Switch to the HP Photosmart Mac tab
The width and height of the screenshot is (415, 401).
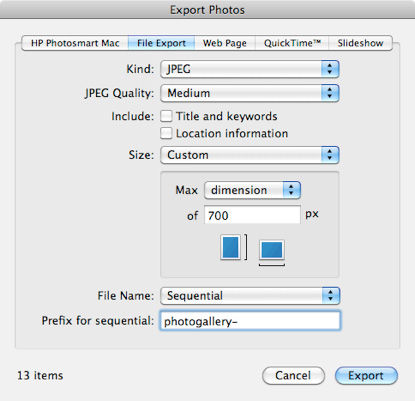pyautogui.click(x=75, y=43)
